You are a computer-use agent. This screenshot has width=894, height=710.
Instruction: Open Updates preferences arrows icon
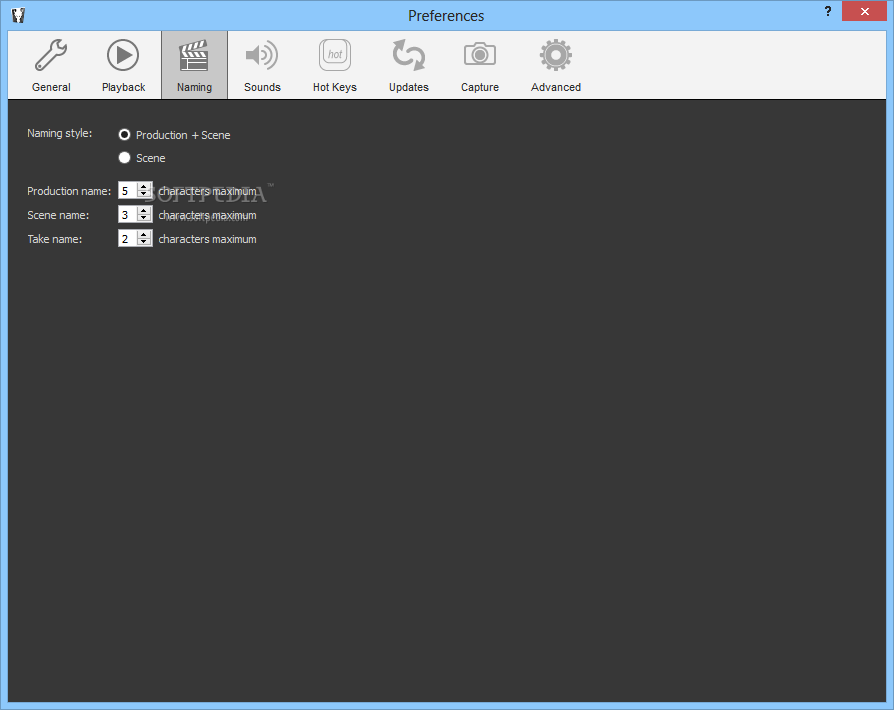(x=408, y=55)
